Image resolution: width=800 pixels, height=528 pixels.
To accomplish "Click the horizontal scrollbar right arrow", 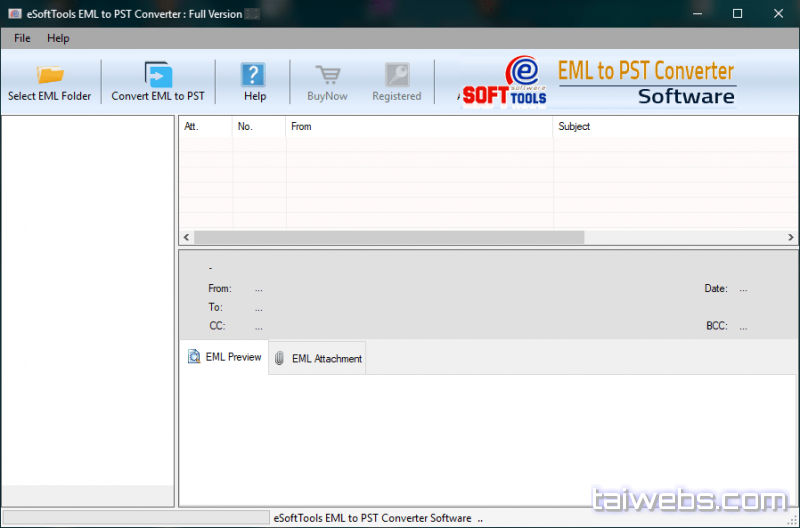I will click(x=791, y=238).
